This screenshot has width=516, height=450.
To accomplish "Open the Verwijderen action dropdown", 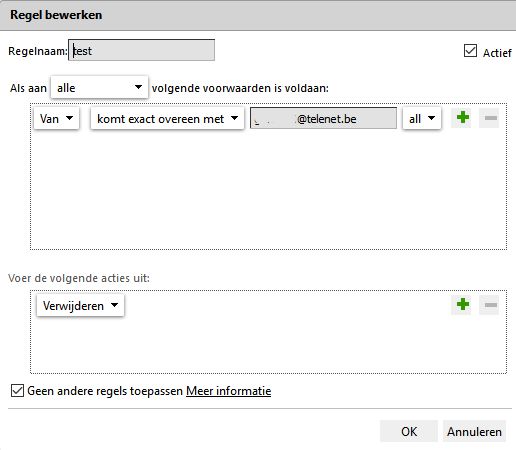I will pos(80,305).
